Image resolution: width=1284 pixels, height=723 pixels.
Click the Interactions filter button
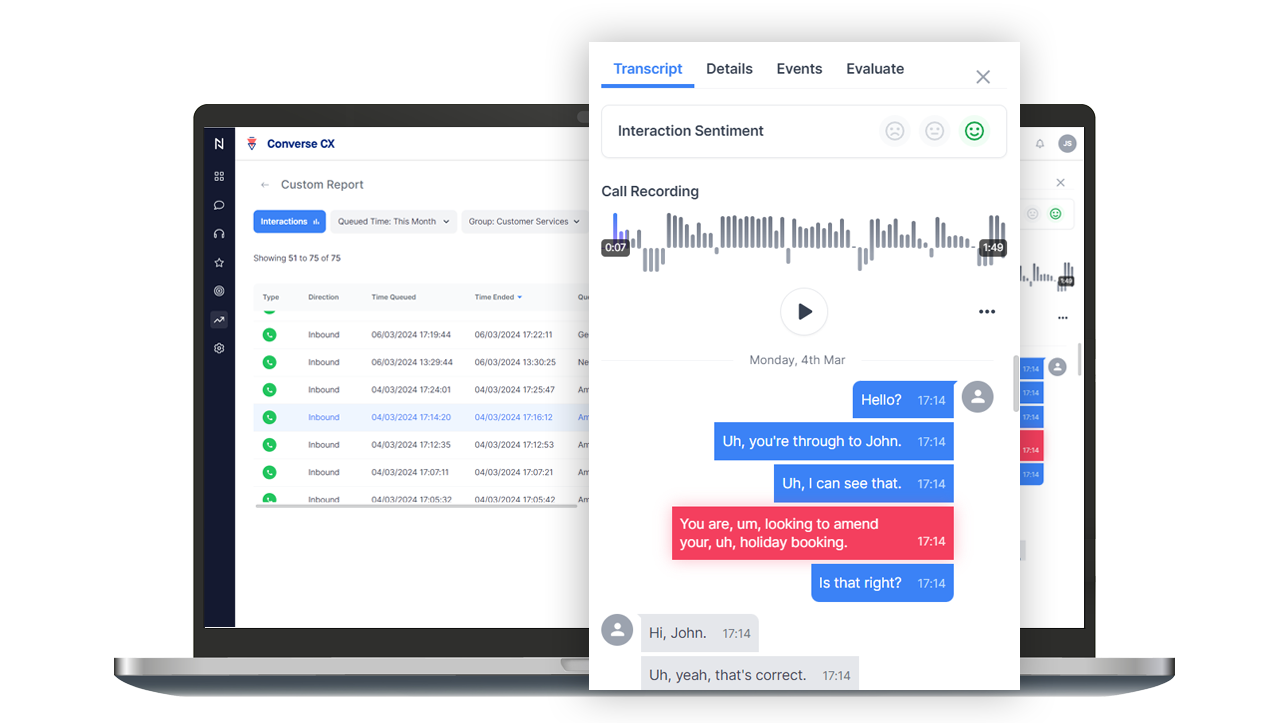coord(289,221)
